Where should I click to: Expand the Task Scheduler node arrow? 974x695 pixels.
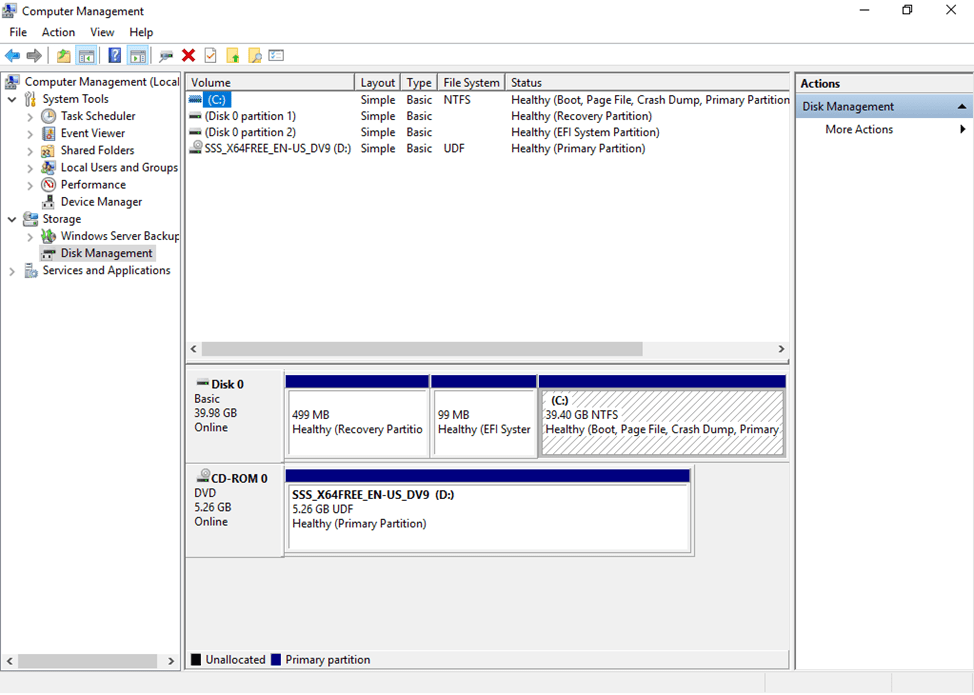coord(30,117)
